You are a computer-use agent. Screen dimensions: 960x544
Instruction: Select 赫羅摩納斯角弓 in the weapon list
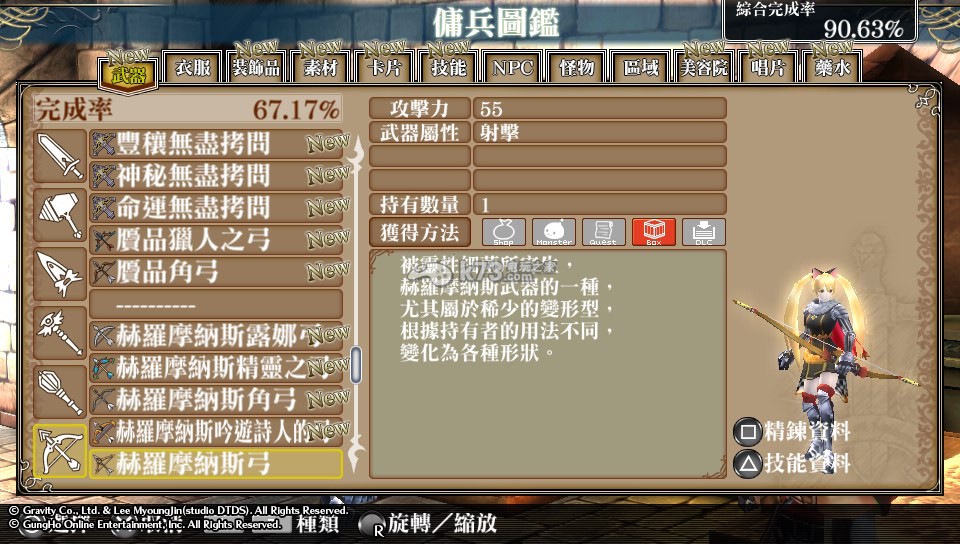coord(216,400)
